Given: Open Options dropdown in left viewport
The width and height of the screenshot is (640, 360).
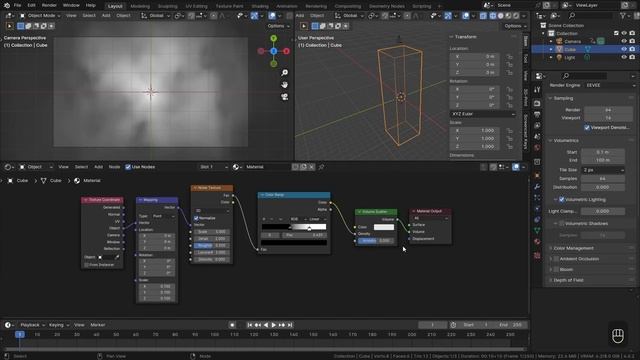Looking at the screenshot, I should pyautogui.click(x=278, y=26).
